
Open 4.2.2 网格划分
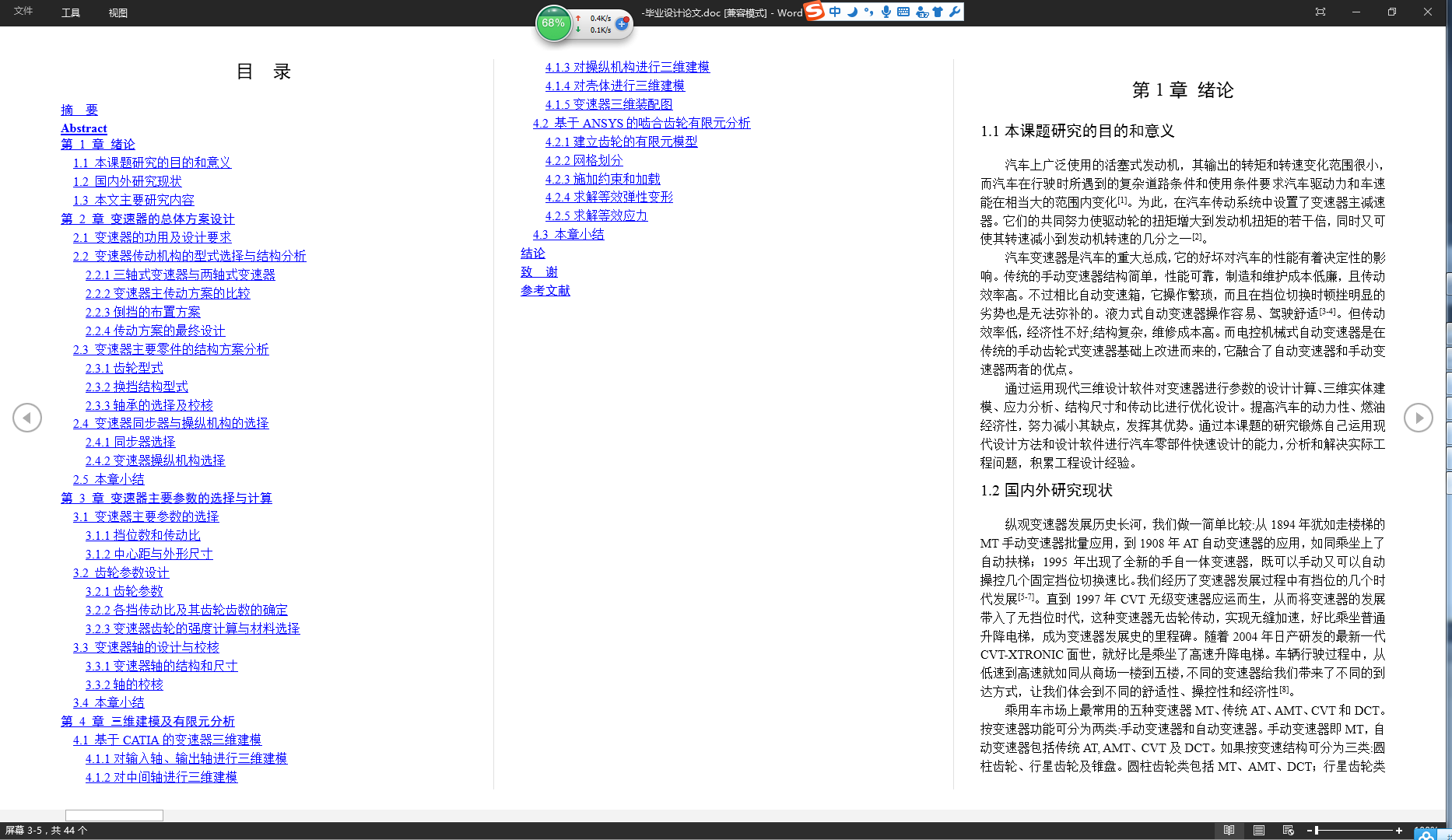point(584,160)
